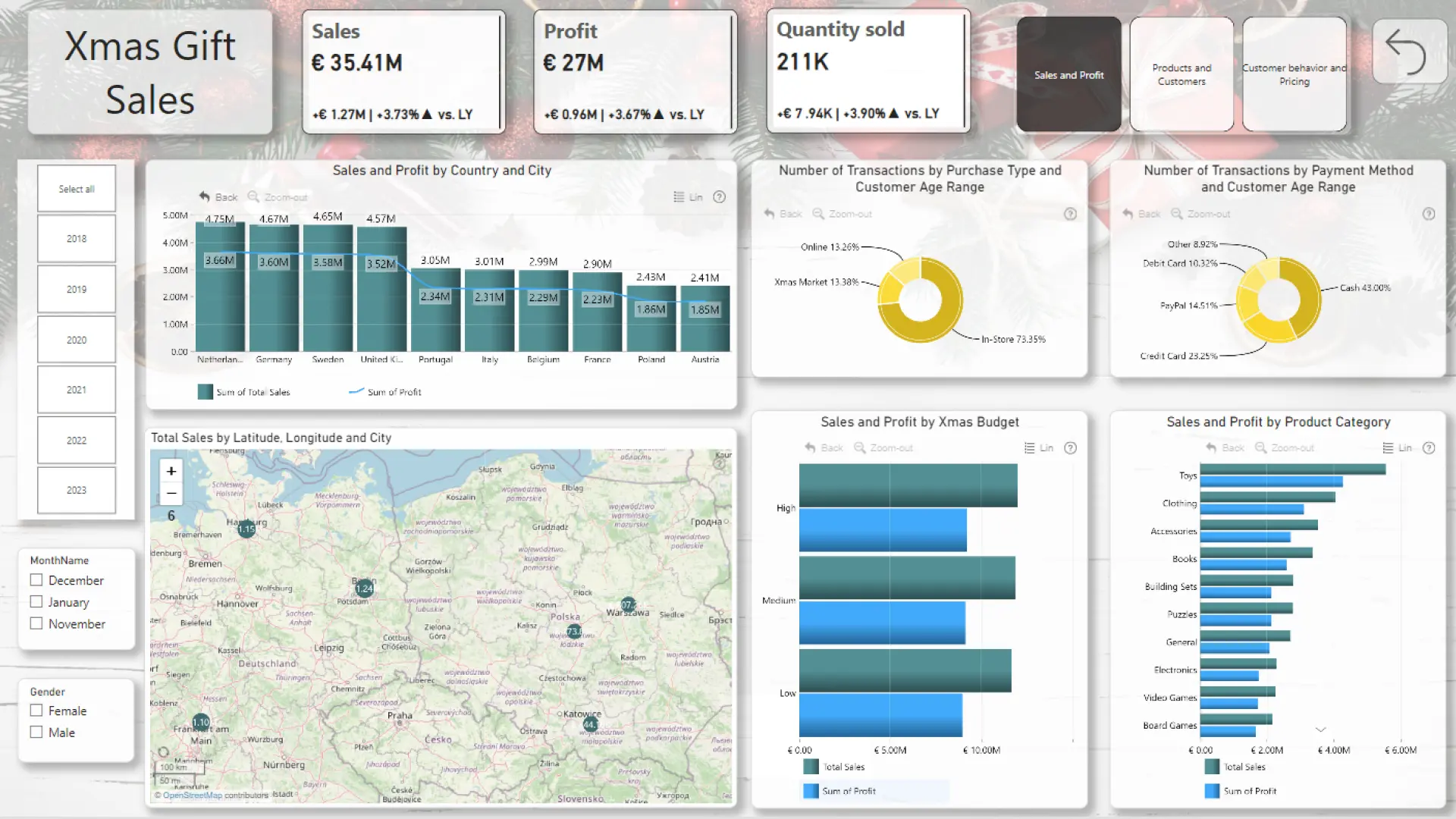Screen dimensions: 1456x819
Task: Open Customer behavior and Pricing page tab
Action: tap(1294, 74)
